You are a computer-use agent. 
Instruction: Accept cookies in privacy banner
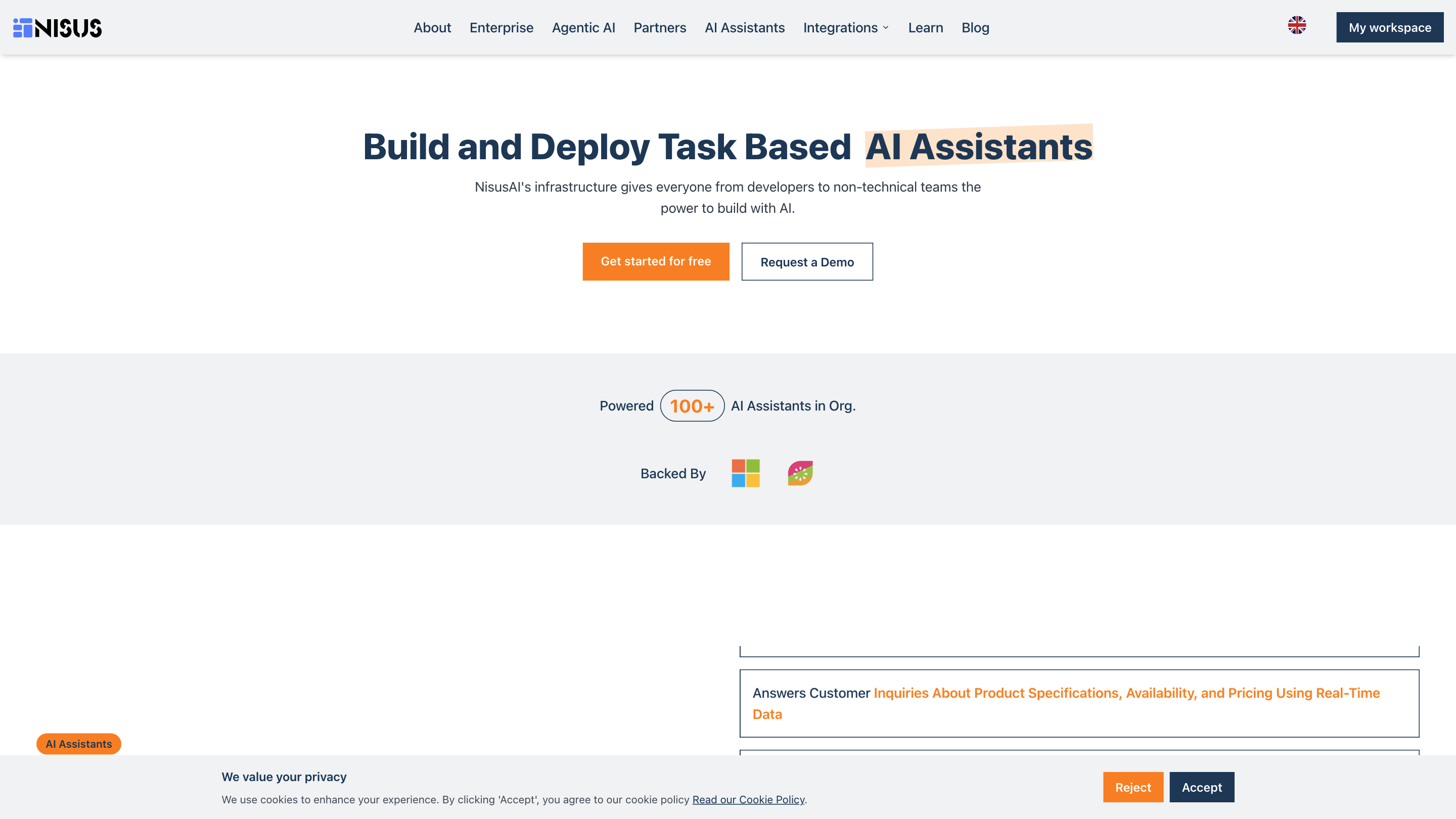click(x=1202, y=787)
